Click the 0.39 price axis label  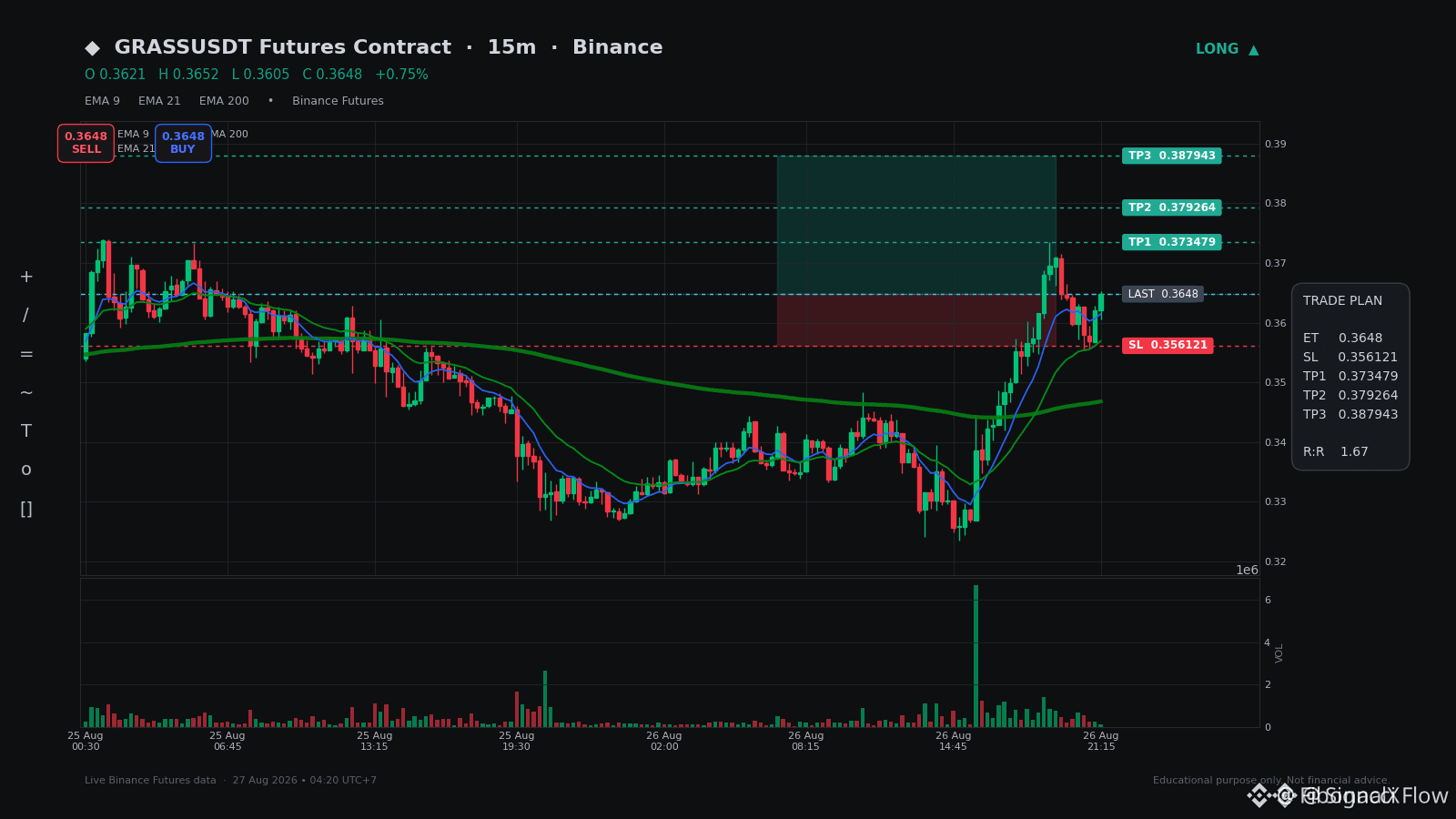tap(1275, 144)
